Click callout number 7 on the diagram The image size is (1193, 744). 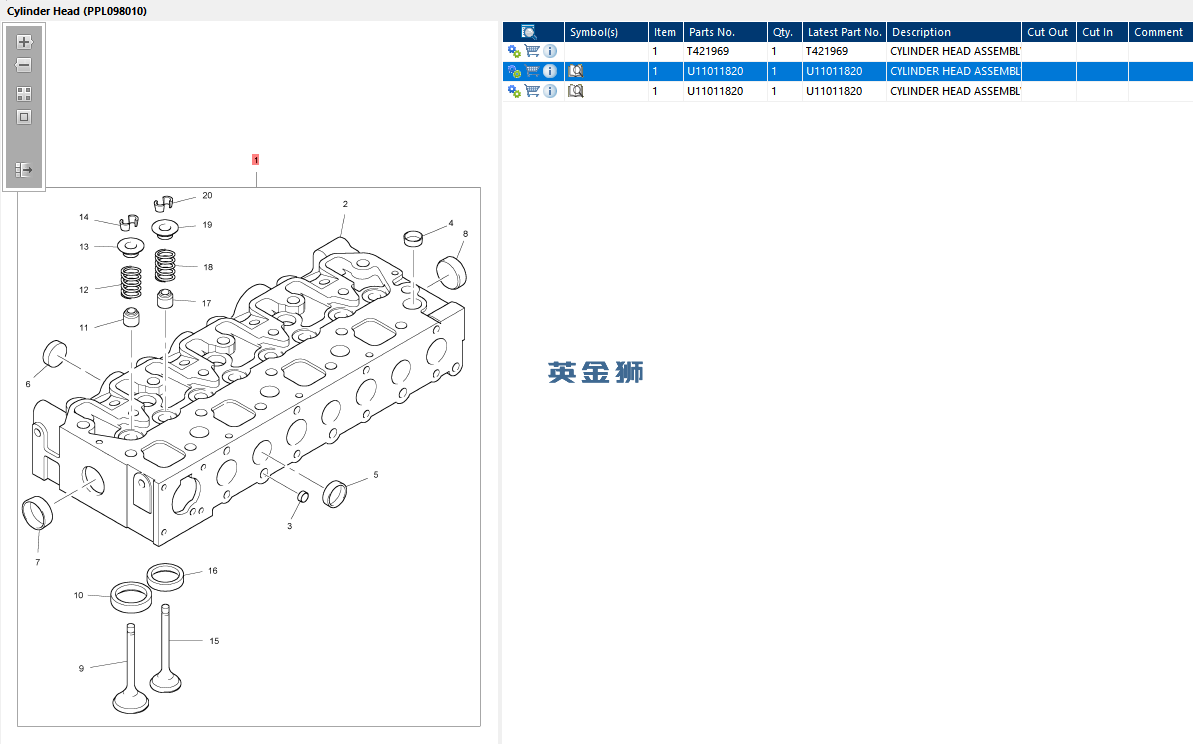click(37, 562)
